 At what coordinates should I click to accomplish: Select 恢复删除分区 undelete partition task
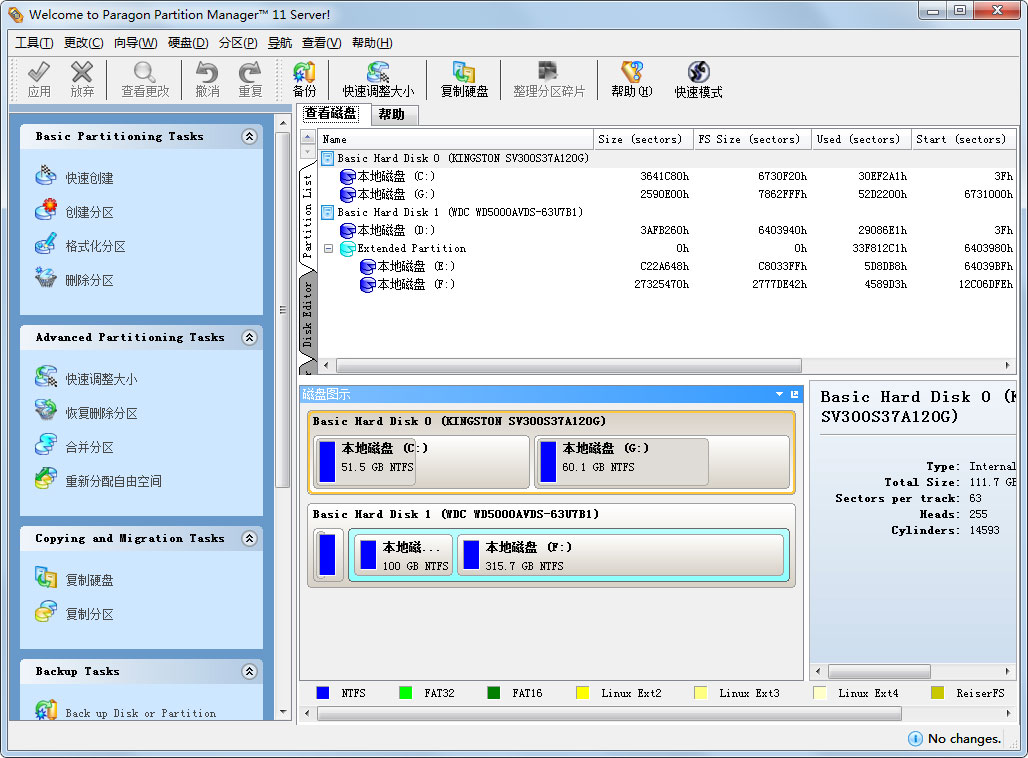point(100,413)
